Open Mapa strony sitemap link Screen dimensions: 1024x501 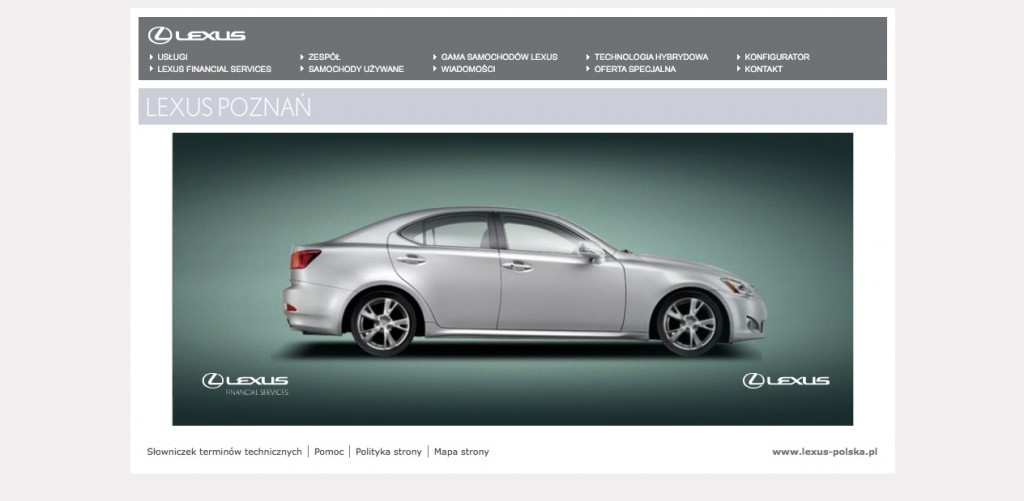point(461,451)
